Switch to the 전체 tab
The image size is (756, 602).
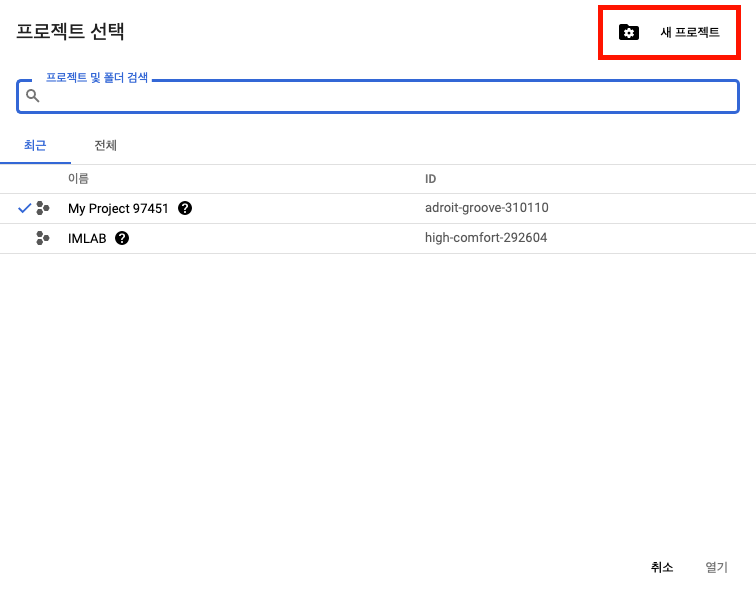106,145
